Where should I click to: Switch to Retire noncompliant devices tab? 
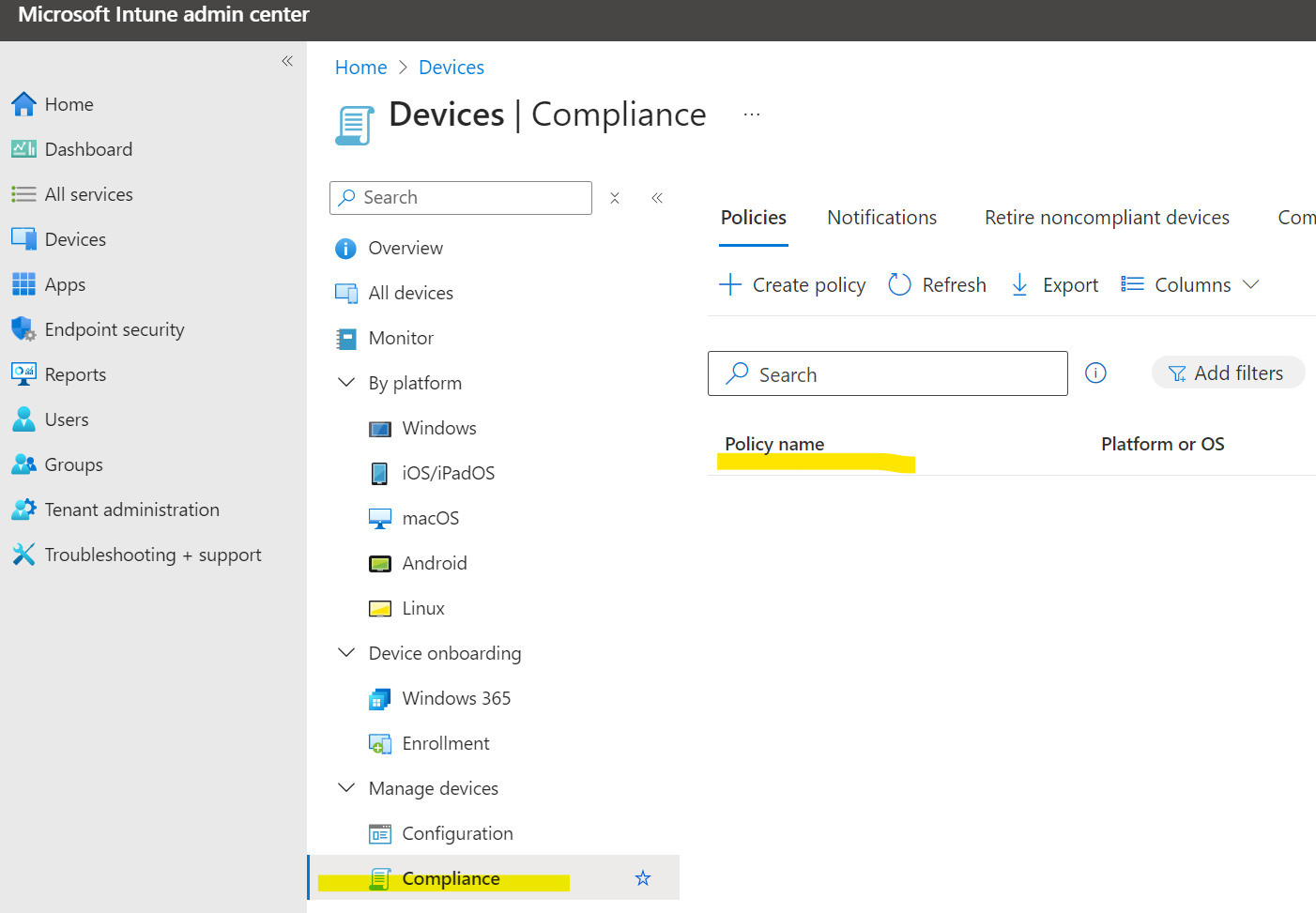tap(1107, 218)
